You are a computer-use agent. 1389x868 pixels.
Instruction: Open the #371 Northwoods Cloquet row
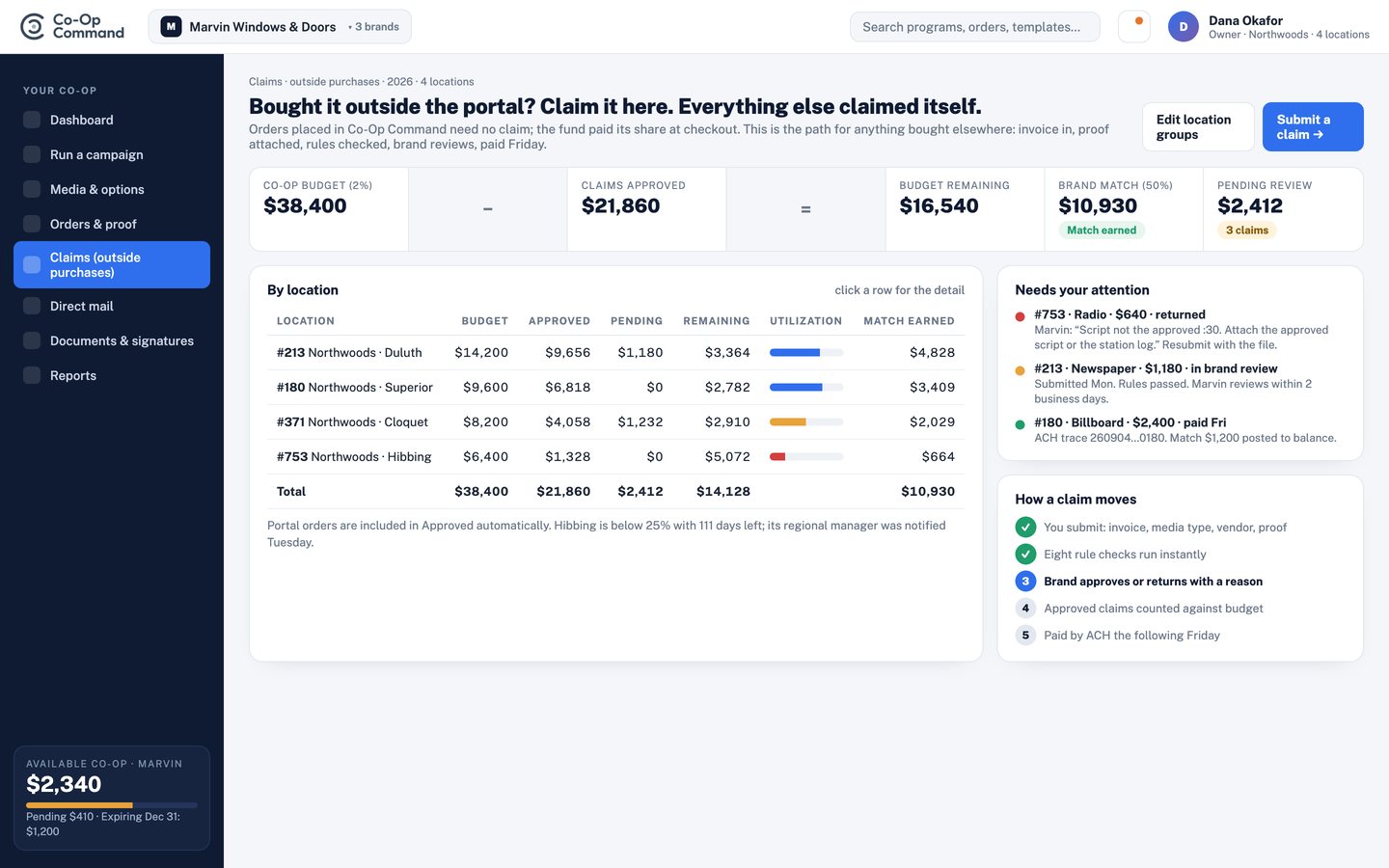coord(615,422)
